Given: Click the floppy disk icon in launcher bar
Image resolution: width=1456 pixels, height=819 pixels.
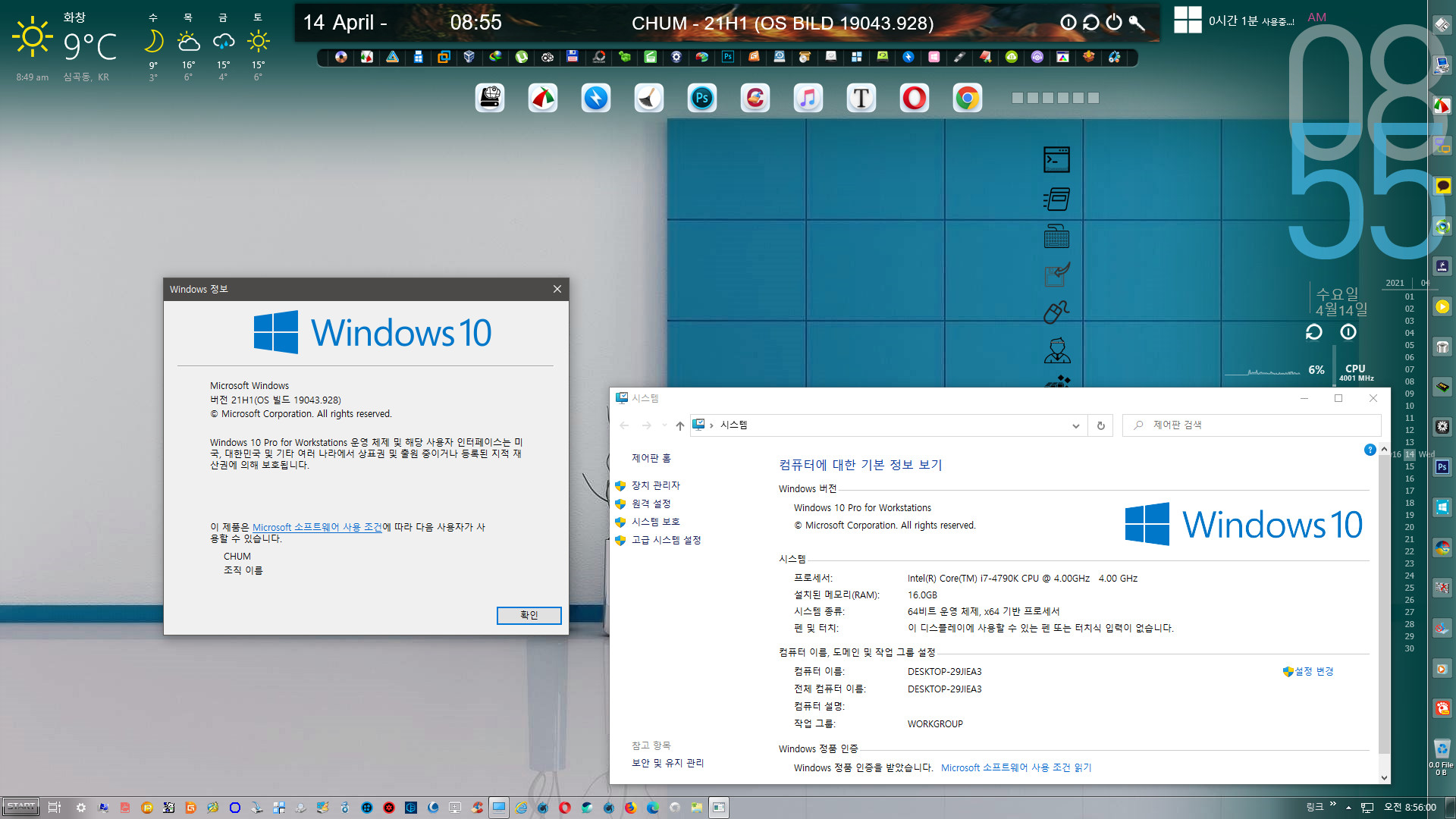Looking at the screenshot, I should (573, 57).
